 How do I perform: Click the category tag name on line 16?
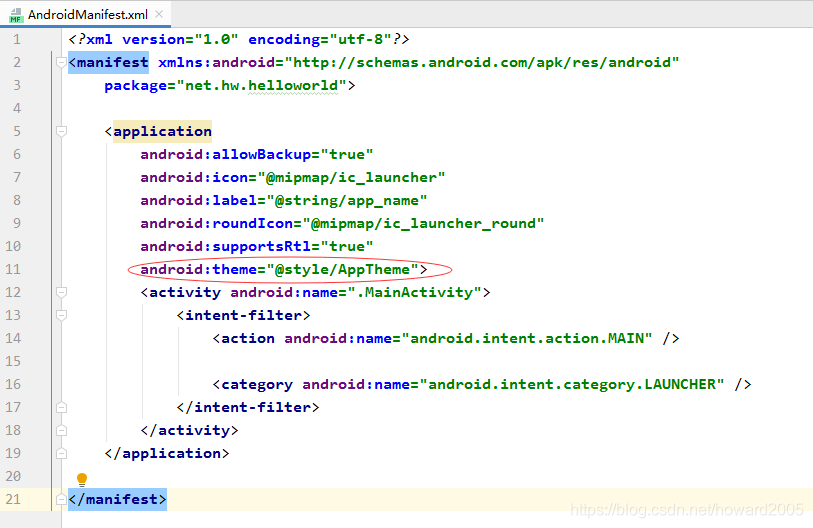[257, 384]
